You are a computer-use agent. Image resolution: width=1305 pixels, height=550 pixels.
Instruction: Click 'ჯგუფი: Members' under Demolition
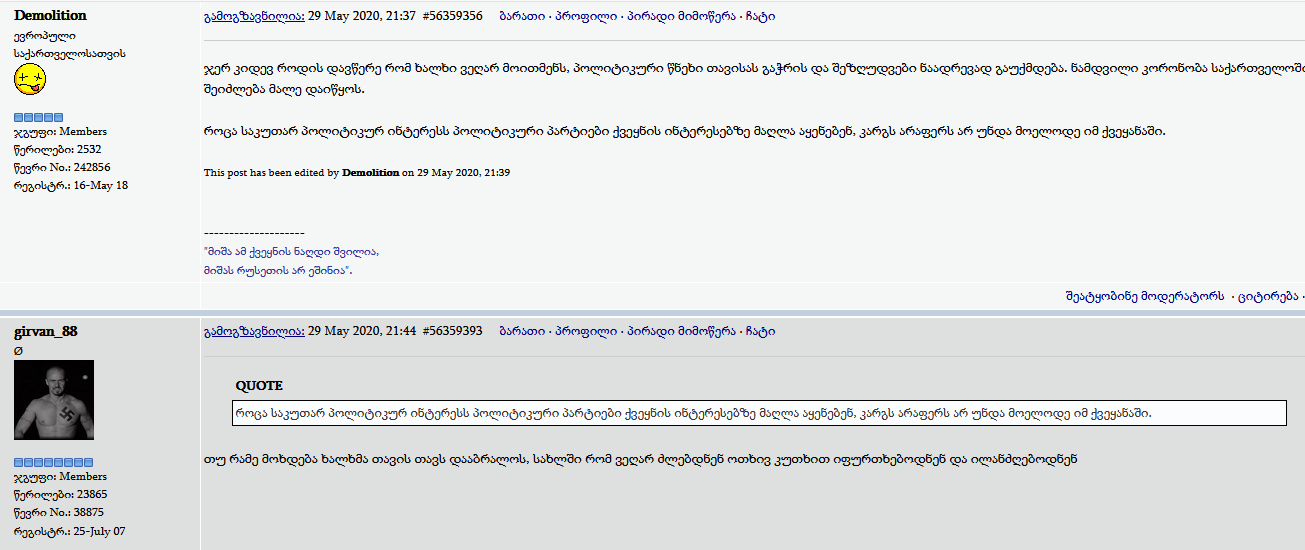click(60, 131)
